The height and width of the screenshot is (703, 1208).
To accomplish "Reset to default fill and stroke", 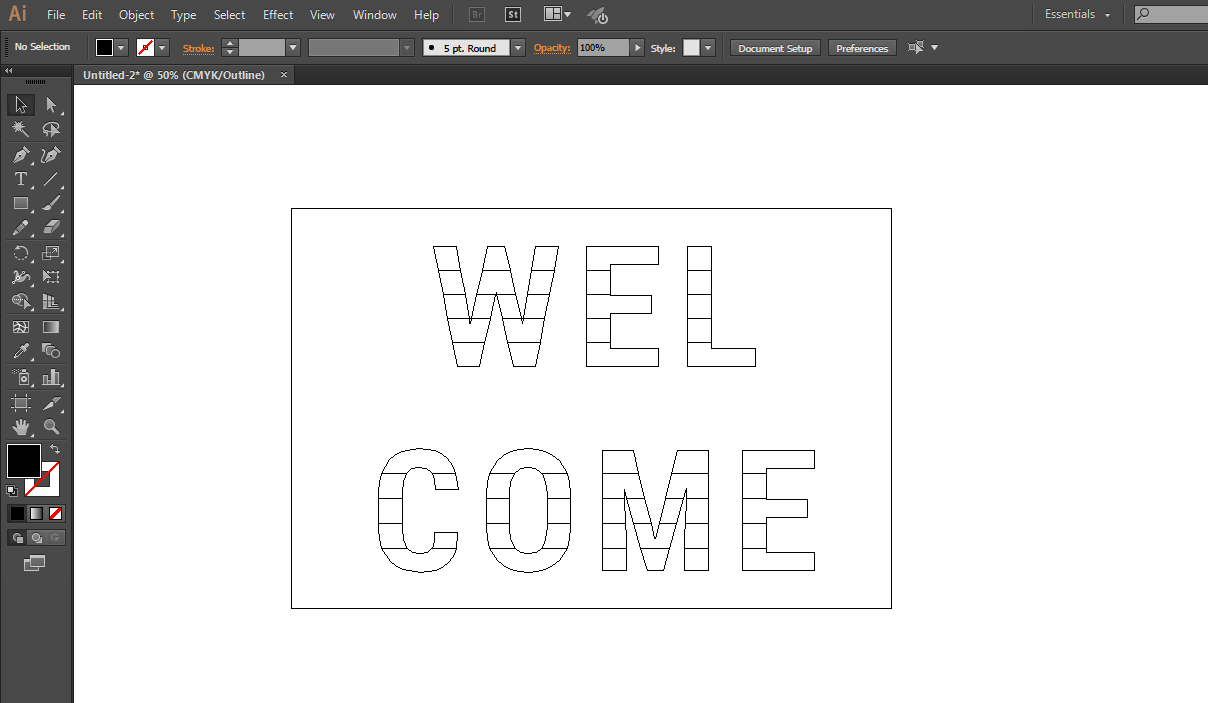I will [x=11, y=490].
